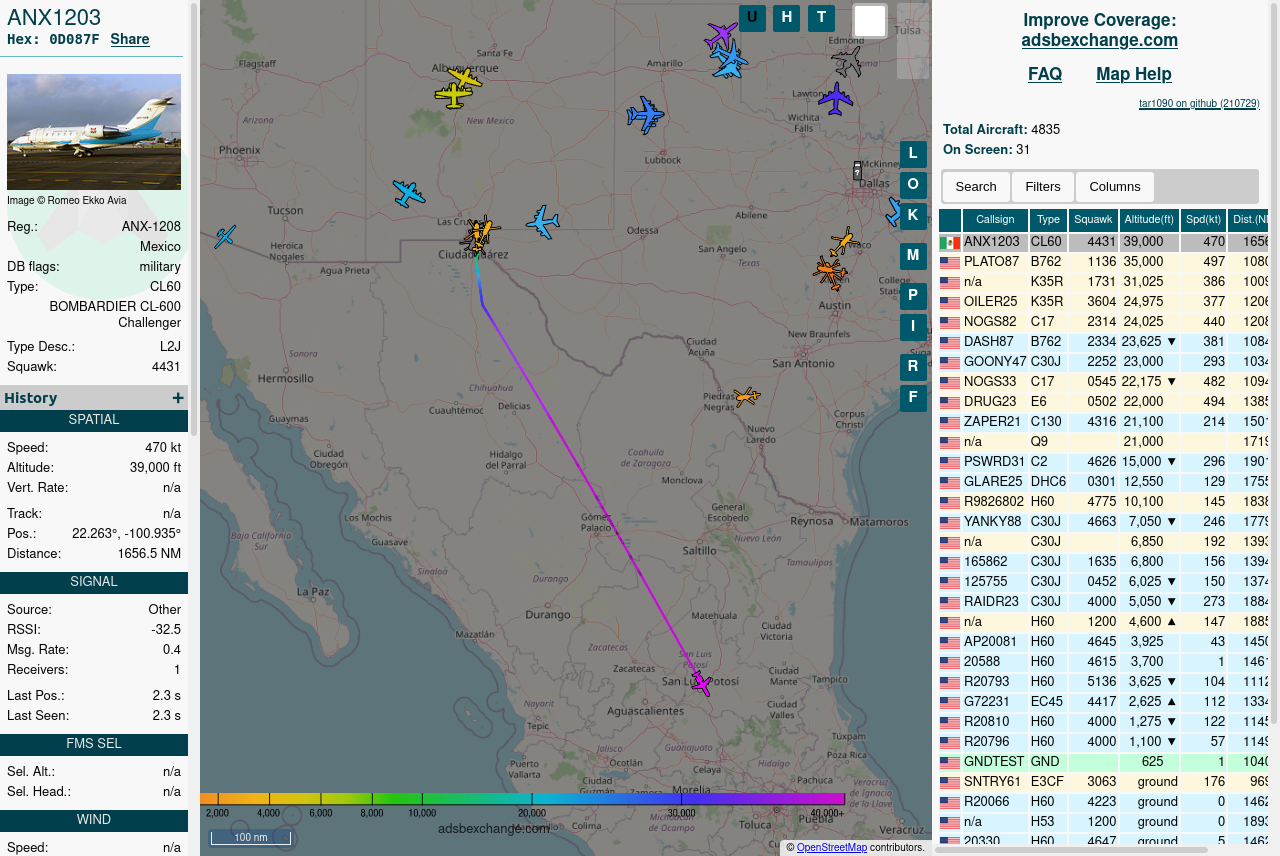Screen dimensions: 1280x856
Task: Select the RAIDR23 row
Action: tap(1104, 602)
